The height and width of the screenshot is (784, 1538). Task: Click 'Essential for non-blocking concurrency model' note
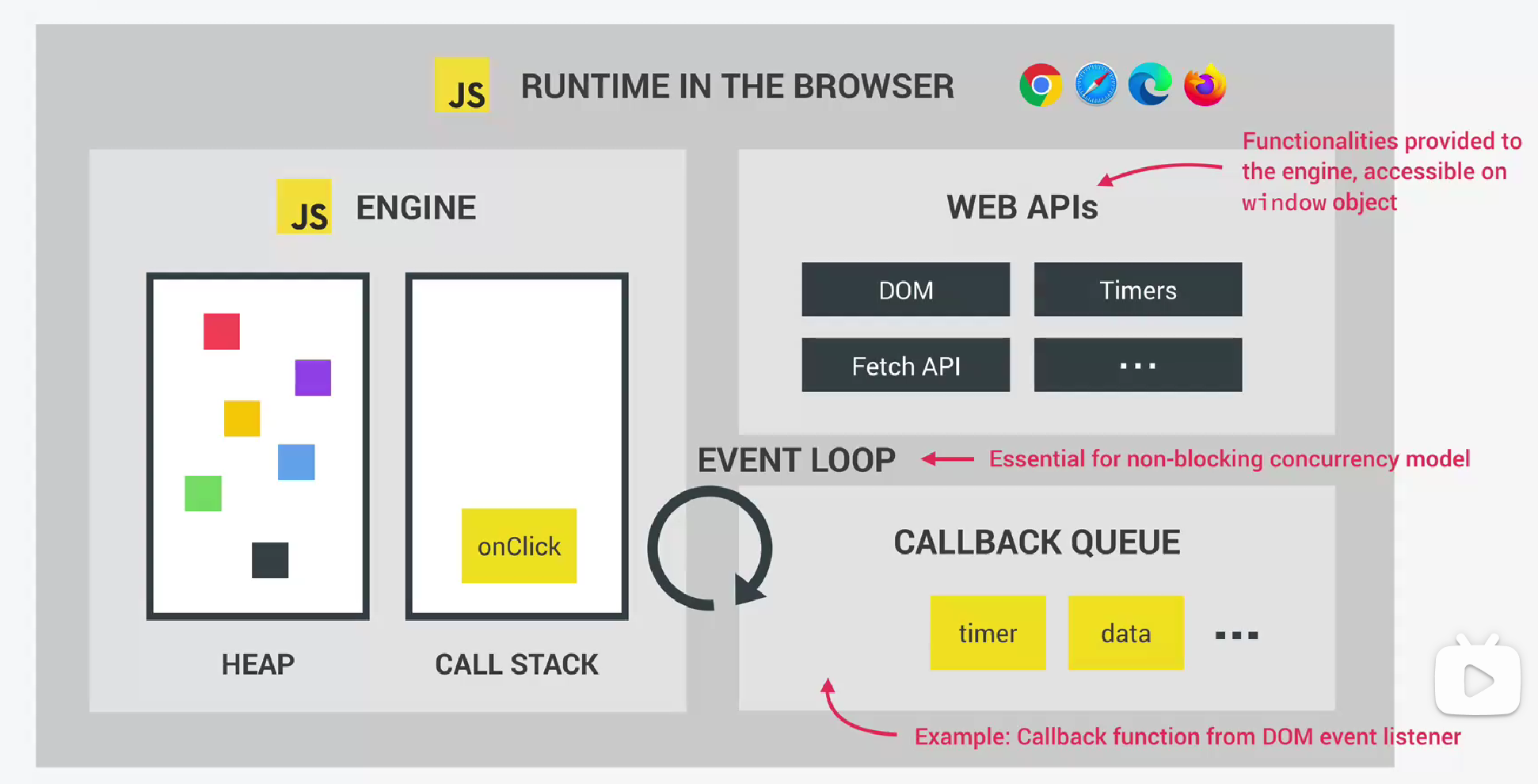[x=1229, y=459]
